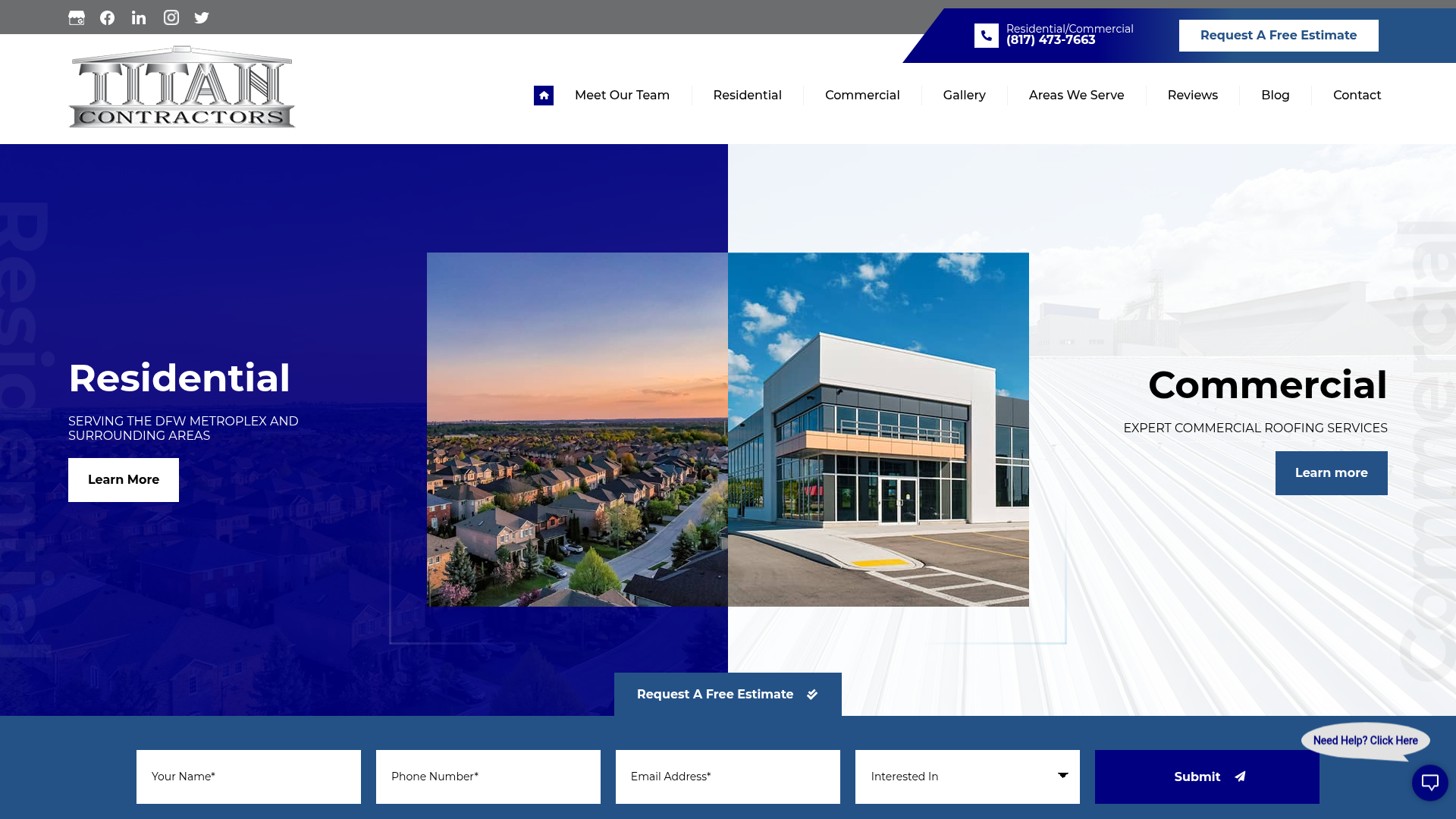This screenshot has width=1456, height=819.
Task: Open the Twitter bird icon
Action: pyautogui.click(x=202, y=17)
